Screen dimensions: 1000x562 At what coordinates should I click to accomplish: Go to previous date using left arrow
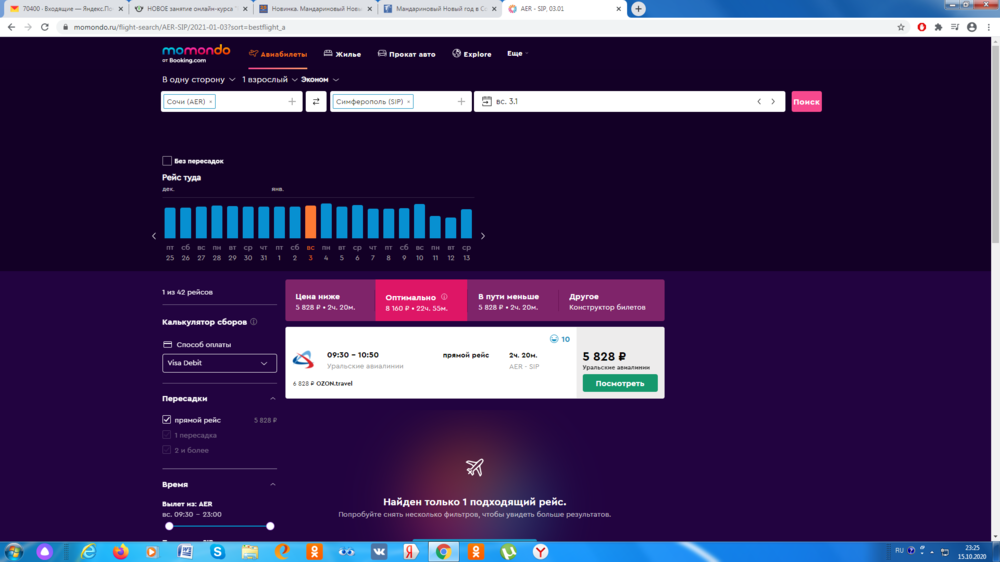[759, 102]
